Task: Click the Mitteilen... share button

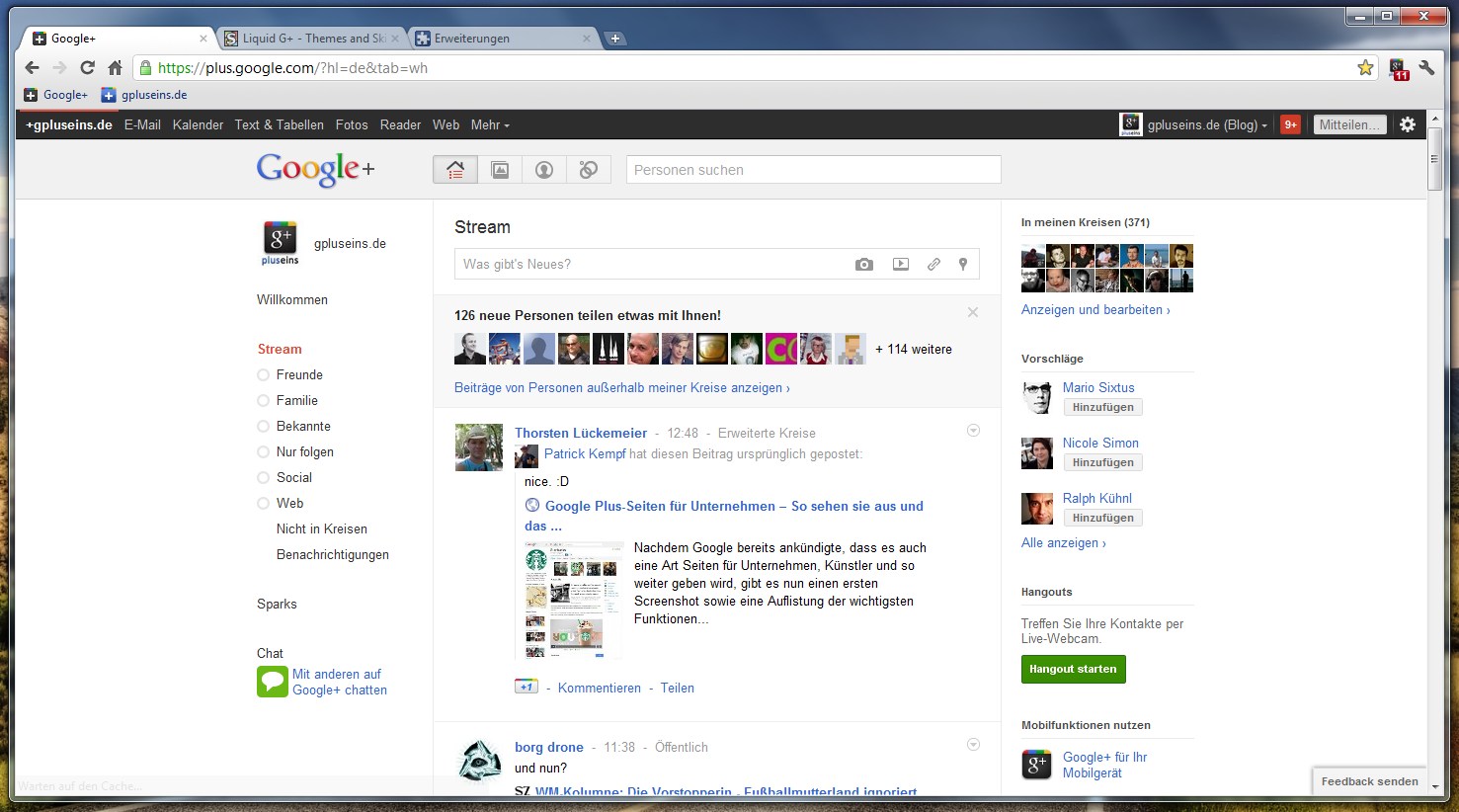Action: pos(1349,124)
